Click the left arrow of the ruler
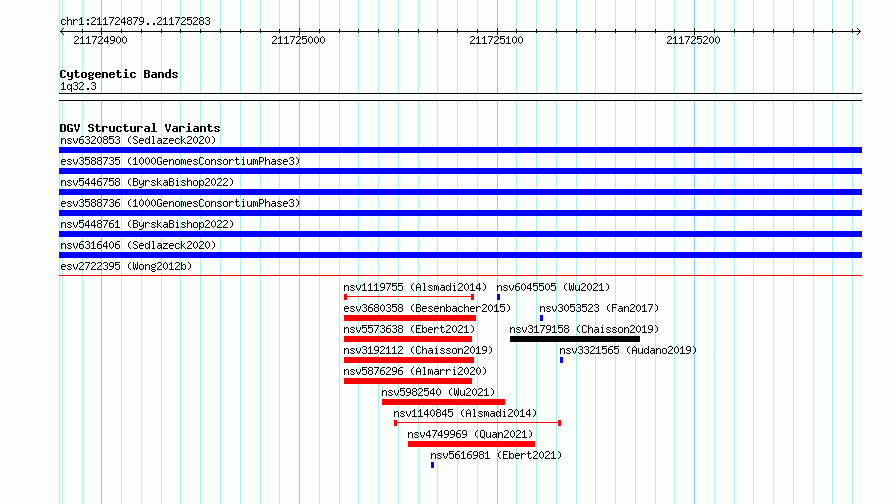 (x=62, y=32)
